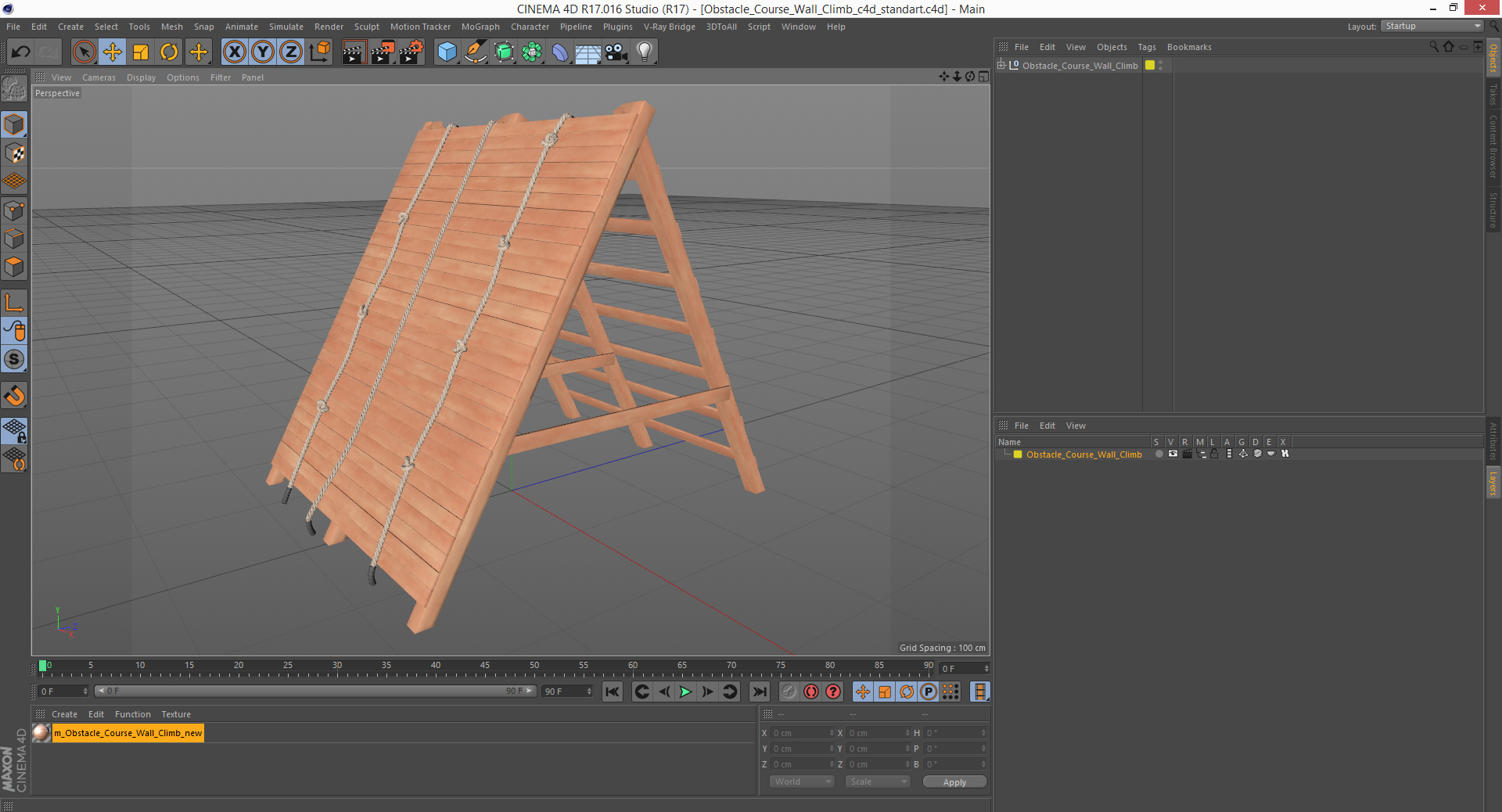
Task: Open the MoGraph menu
Action: [480, 27]
